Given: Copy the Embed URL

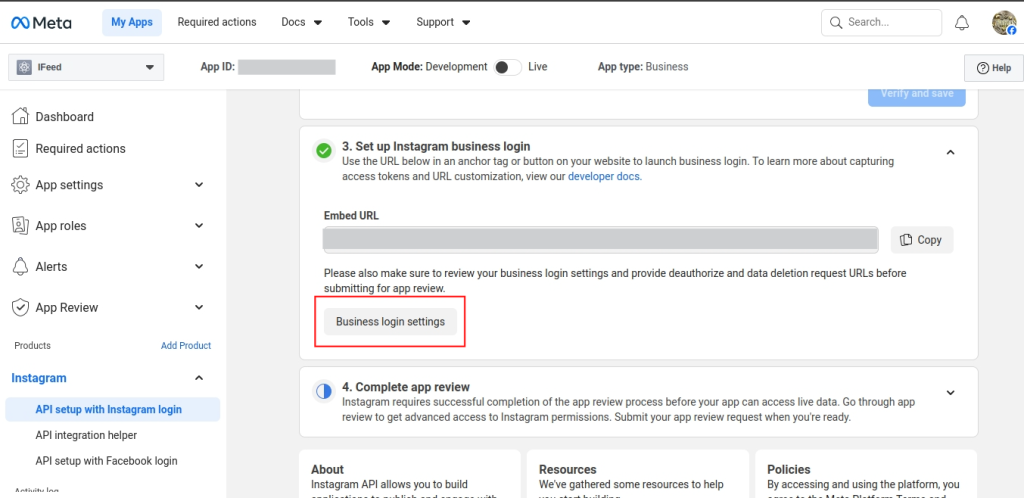Looking at the screenshot, I should coord(921,240).
